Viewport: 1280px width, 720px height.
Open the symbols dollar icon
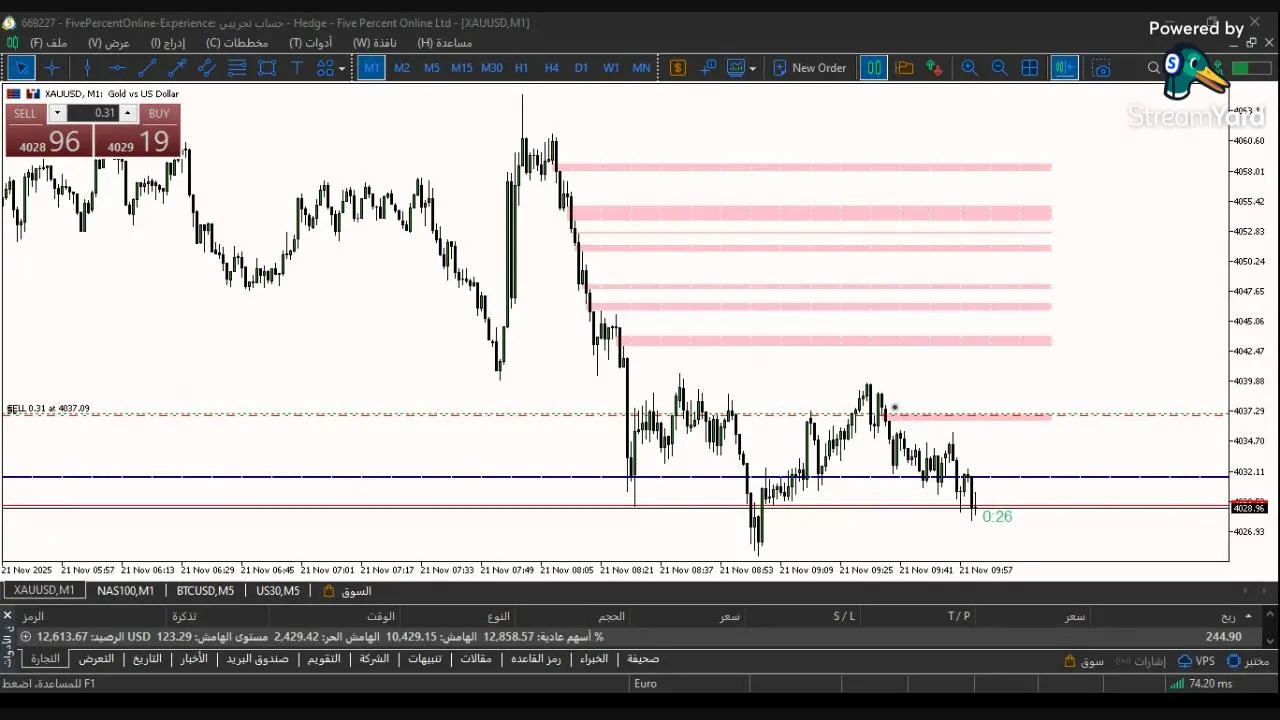tap(678, 68)
